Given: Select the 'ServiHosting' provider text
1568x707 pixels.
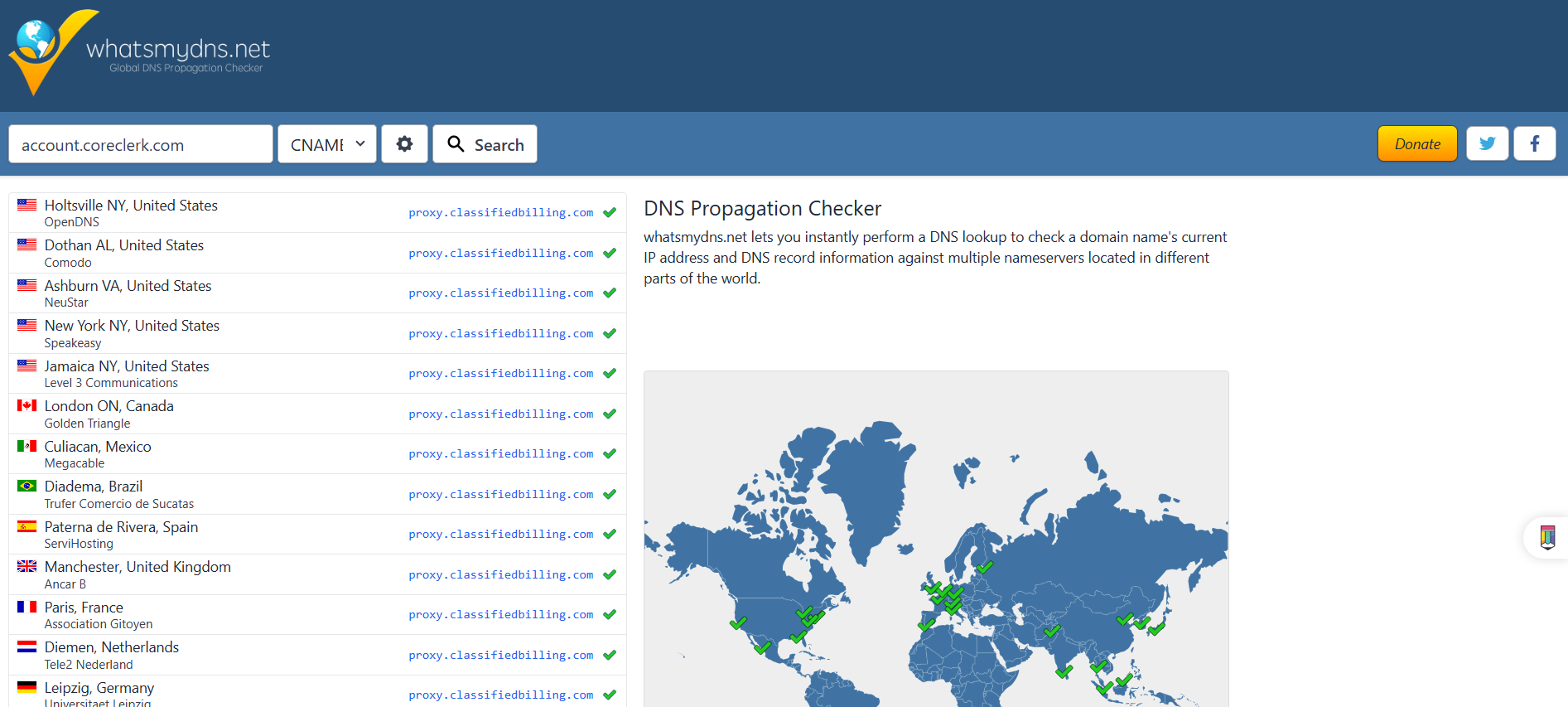Looking at the screenshot, I should (79, 544).
